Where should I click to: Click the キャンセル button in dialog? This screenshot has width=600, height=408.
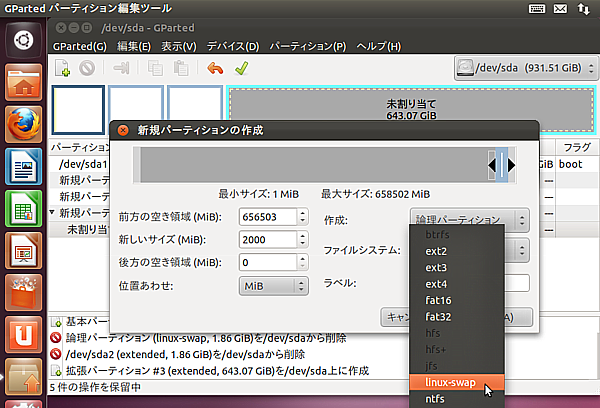coord(395,317)
